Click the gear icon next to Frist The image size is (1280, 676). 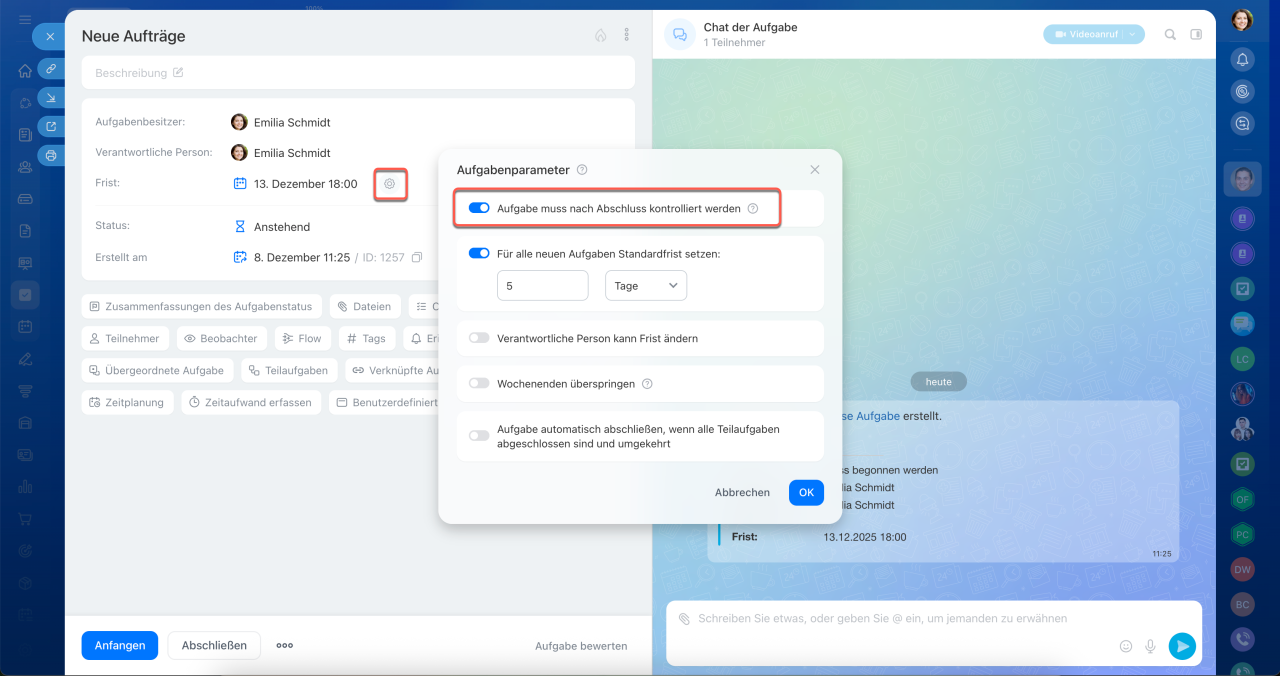point(390,184)
